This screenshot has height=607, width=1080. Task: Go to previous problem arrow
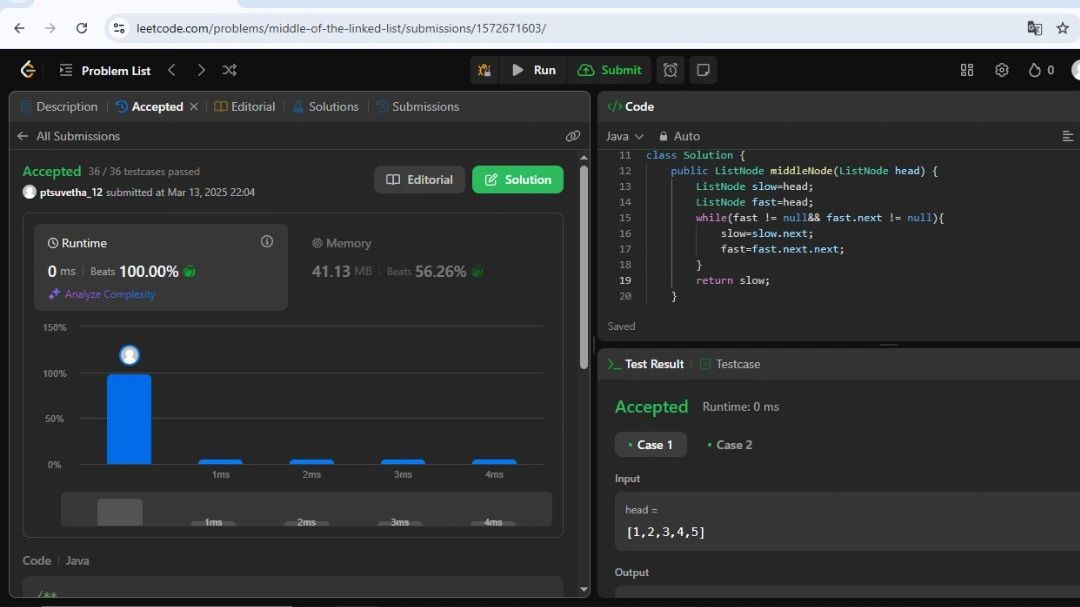(172, 70)
